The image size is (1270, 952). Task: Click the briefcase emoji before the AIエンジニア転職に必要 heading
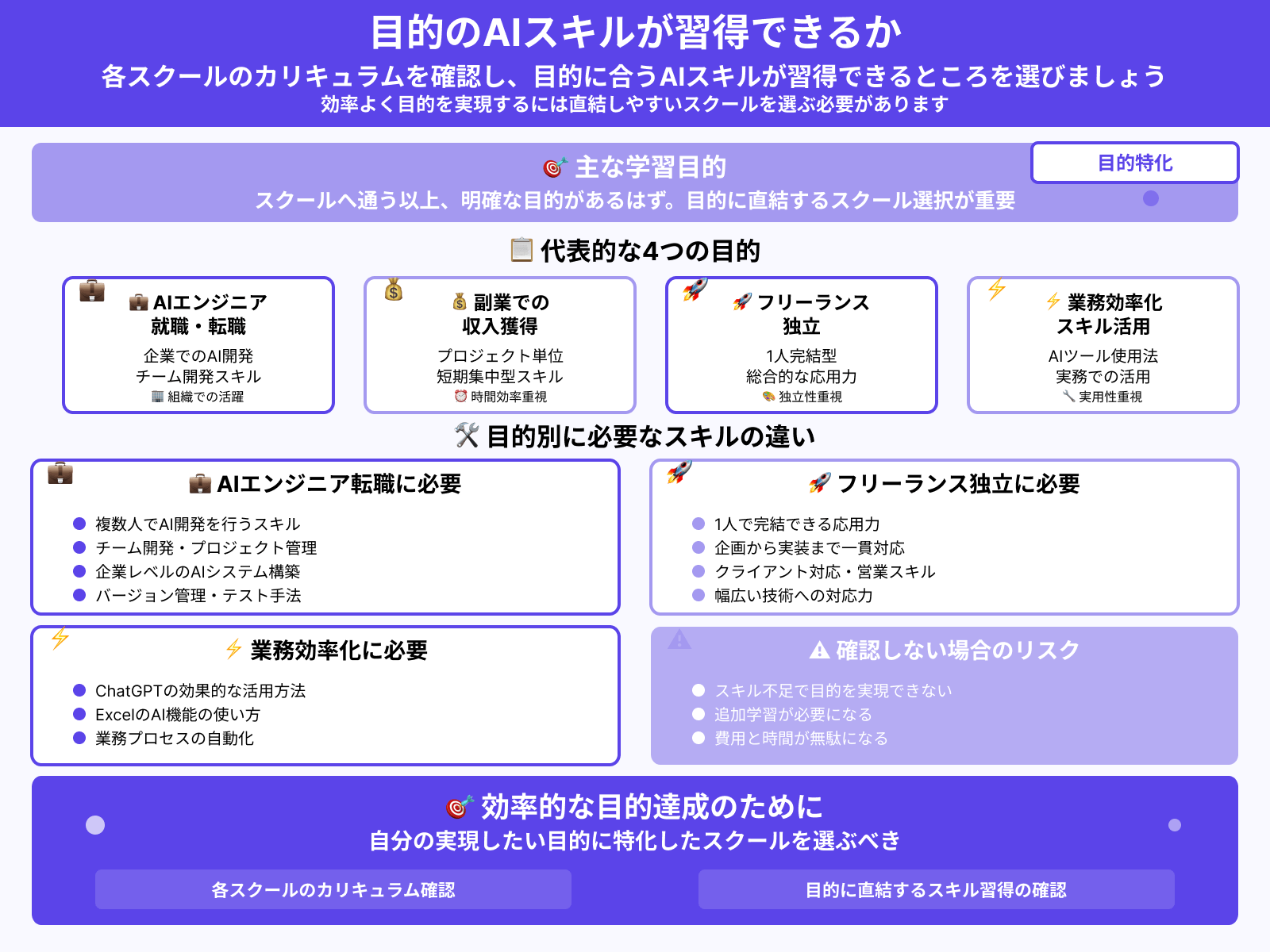click(200, 484)
